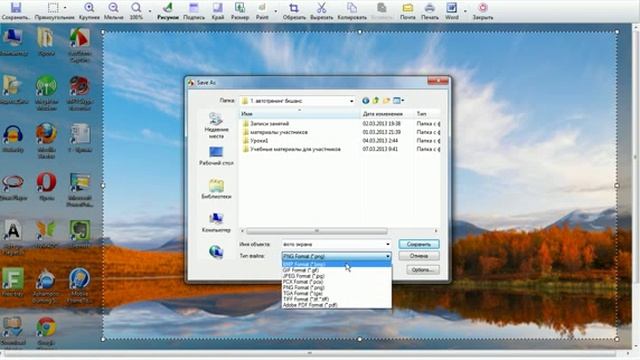Open the Имя объекта history dropdown arrow
This screenshot has width=640, height=360.
coord(388,244)
